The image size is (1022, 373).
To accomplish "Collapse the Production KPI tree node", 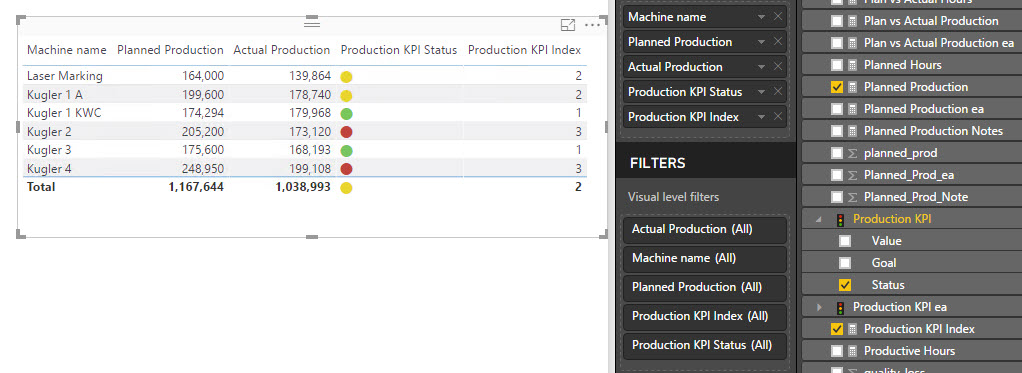I will pos(819,220).
